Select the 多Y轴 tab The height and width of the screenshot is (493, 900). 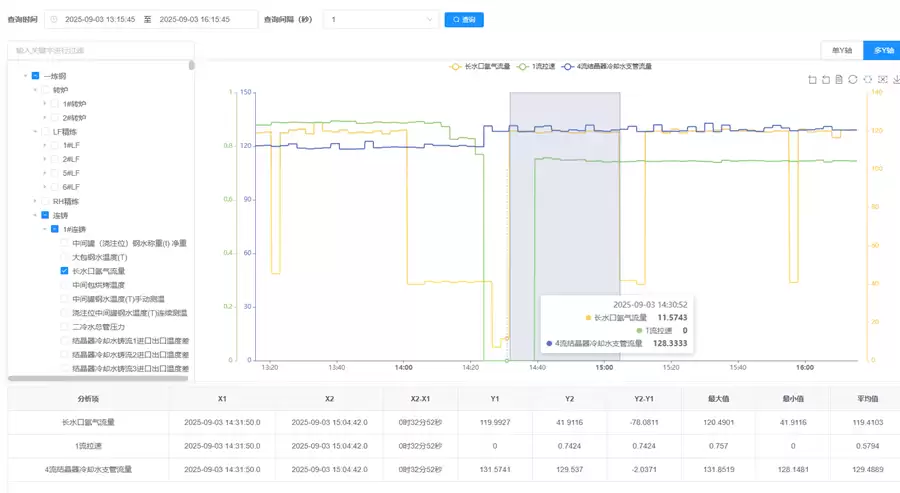click(881, 51)
